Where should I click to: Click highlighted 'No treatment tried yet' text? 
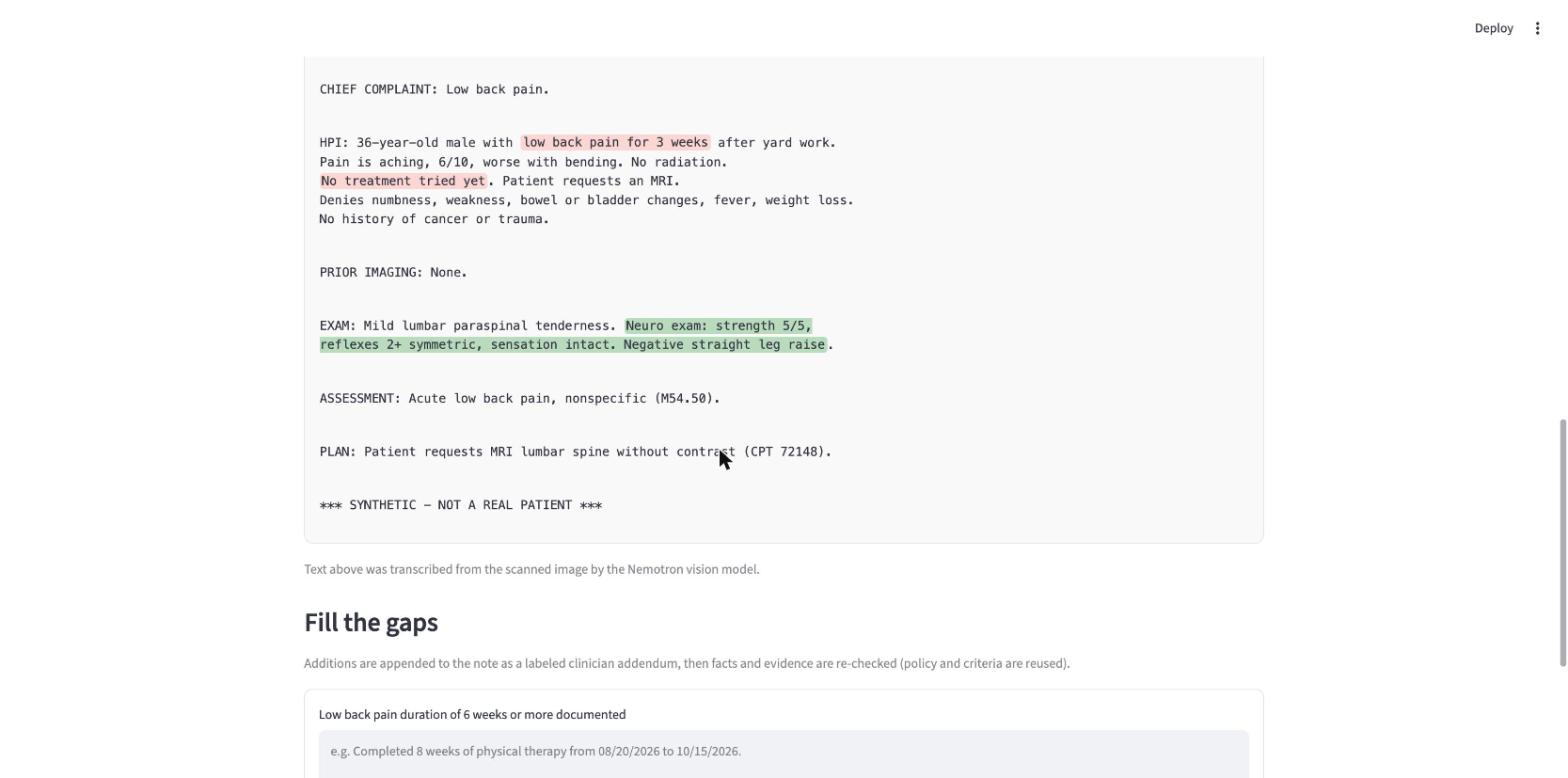404,181
